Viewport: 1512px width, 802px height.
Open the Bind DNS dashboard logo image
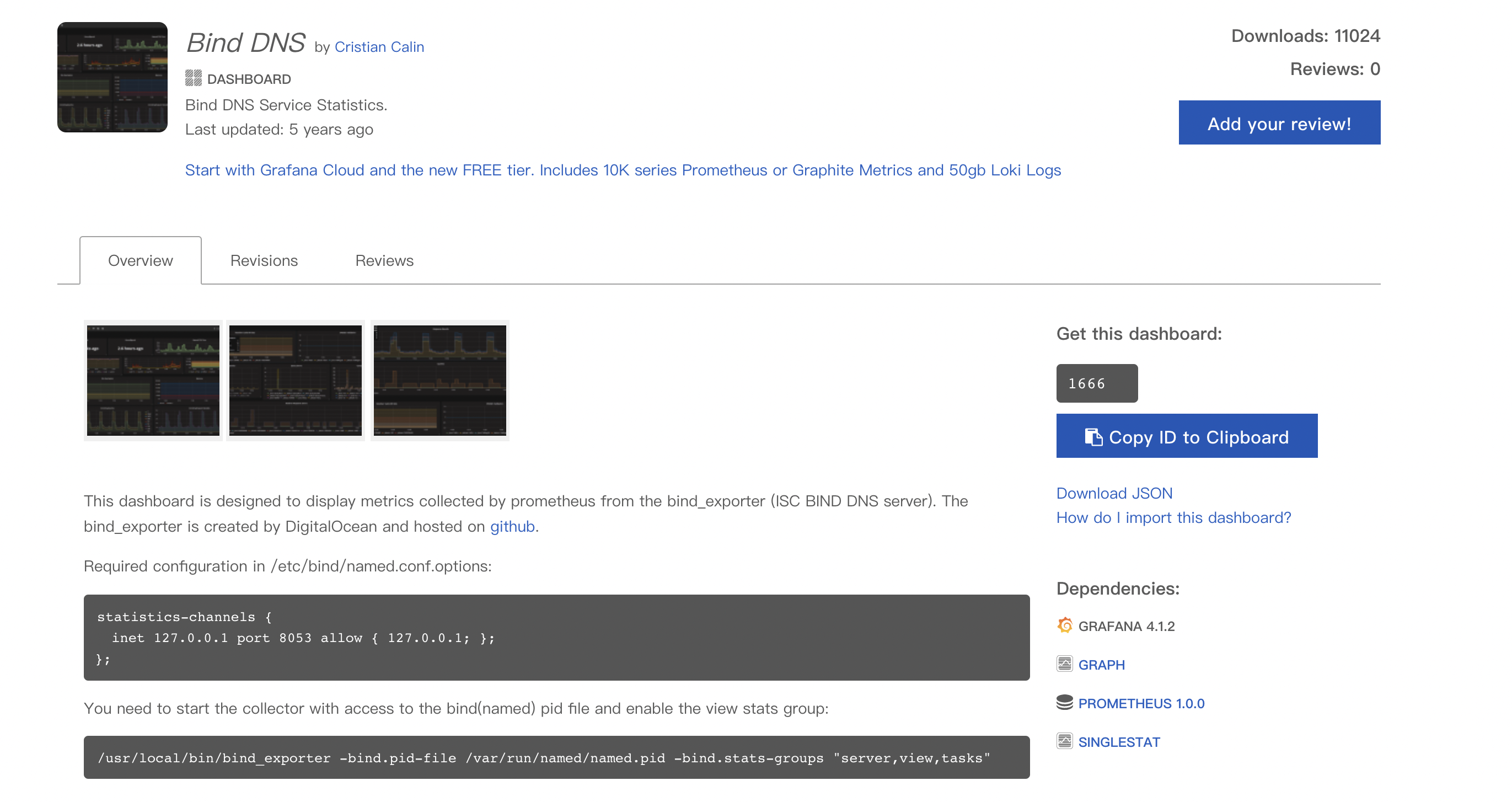[112, 77]
